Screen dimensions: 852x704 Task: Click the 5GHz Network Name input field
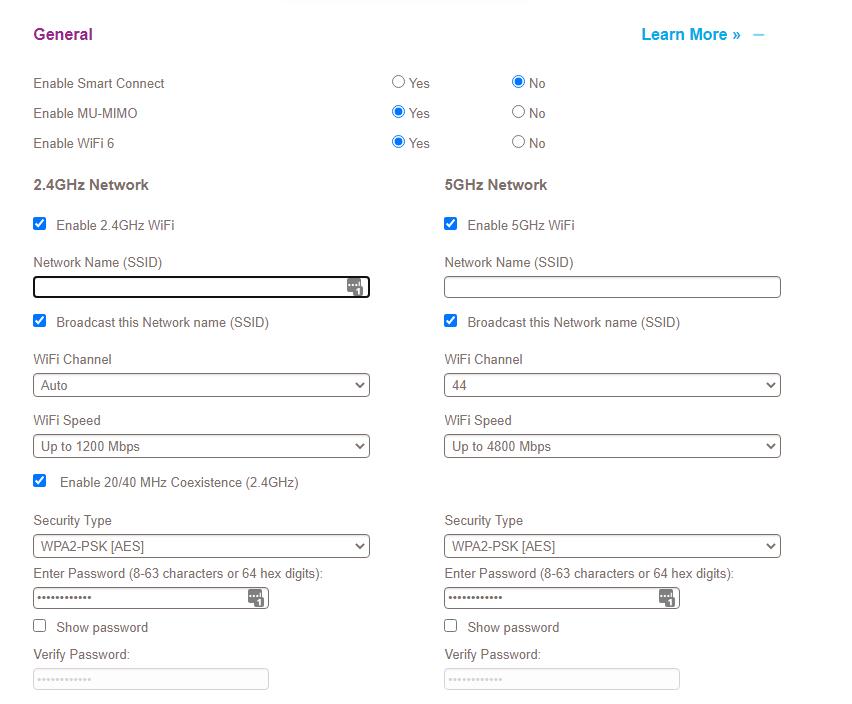click(612, 287)
